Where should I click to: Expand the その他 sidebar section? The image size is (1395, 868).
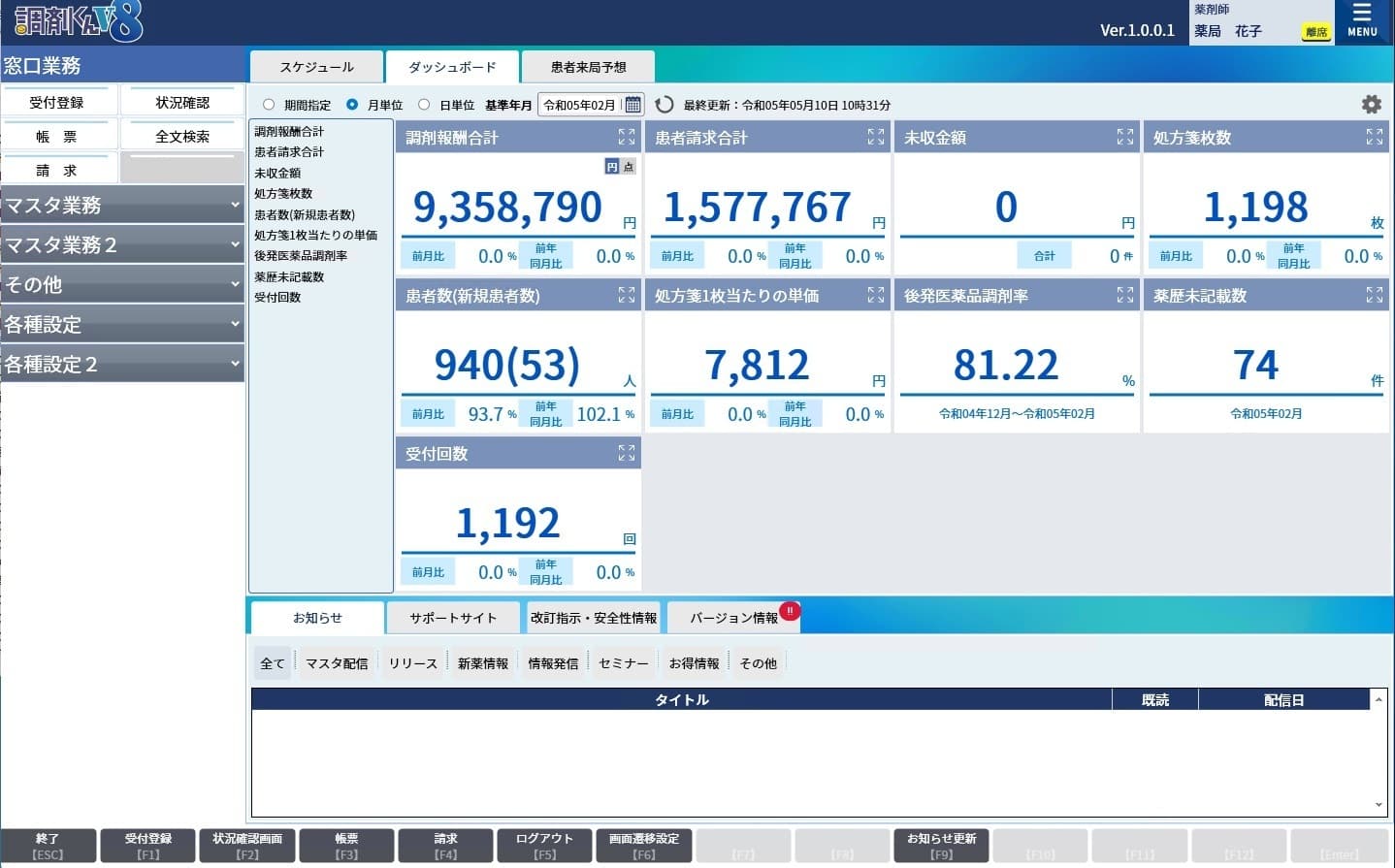click(122, 284)
